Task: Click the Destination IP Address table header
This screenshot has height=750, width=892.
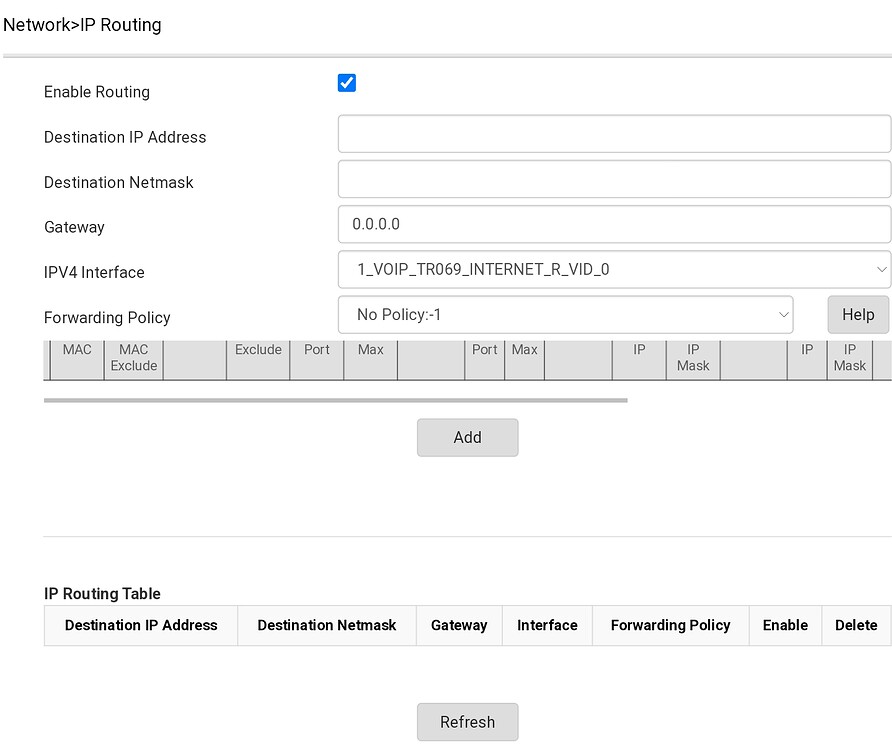Action: [140, 625]
